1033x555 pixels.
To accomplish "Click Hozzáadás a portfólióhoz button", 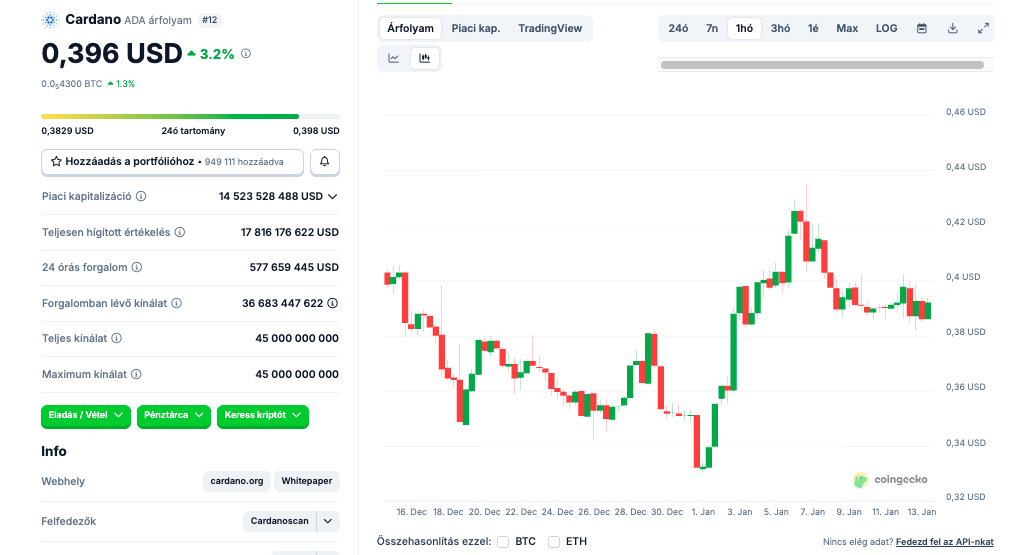I will coord(172,161).
